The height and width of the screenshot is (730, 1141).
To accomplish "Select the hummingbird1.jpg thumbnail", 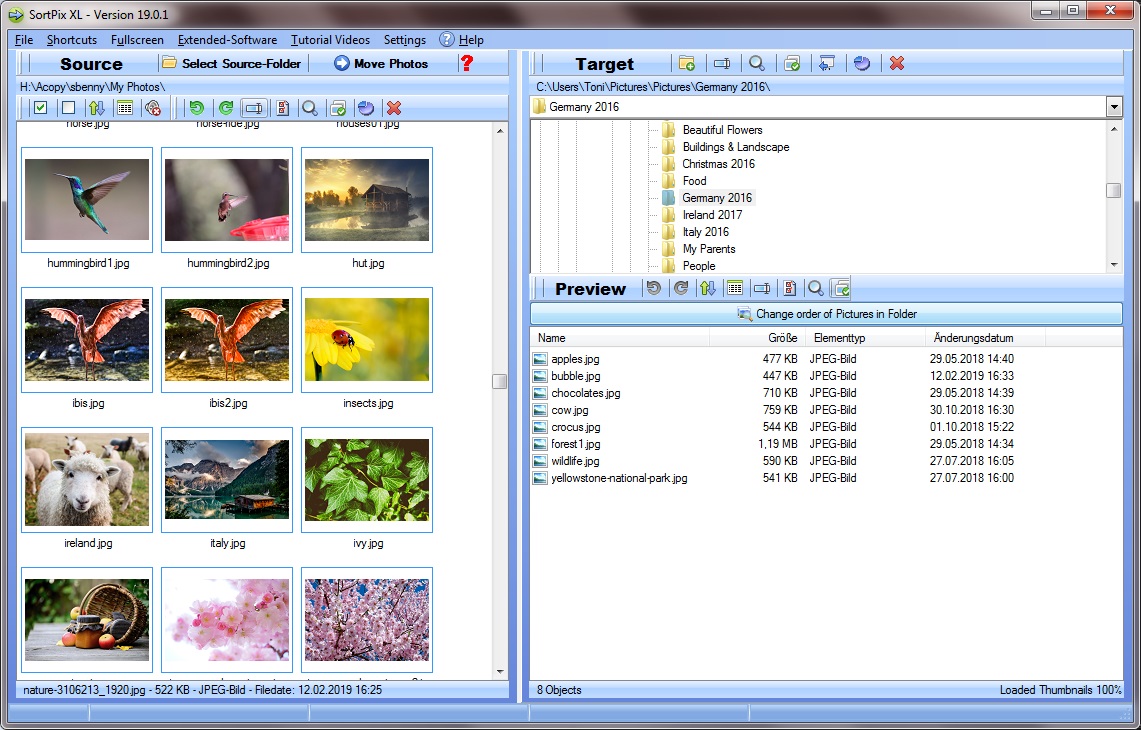I will point(87,200).
